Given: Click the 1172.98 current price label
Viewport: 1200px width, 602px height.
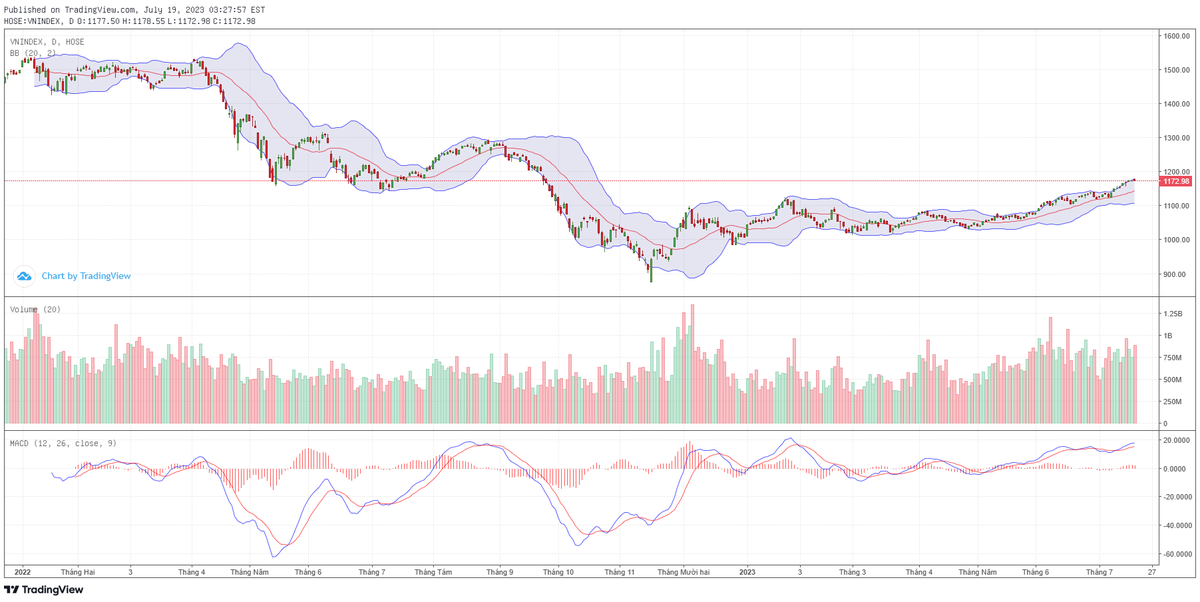Looking at the screenshot, I should 1175,181.
